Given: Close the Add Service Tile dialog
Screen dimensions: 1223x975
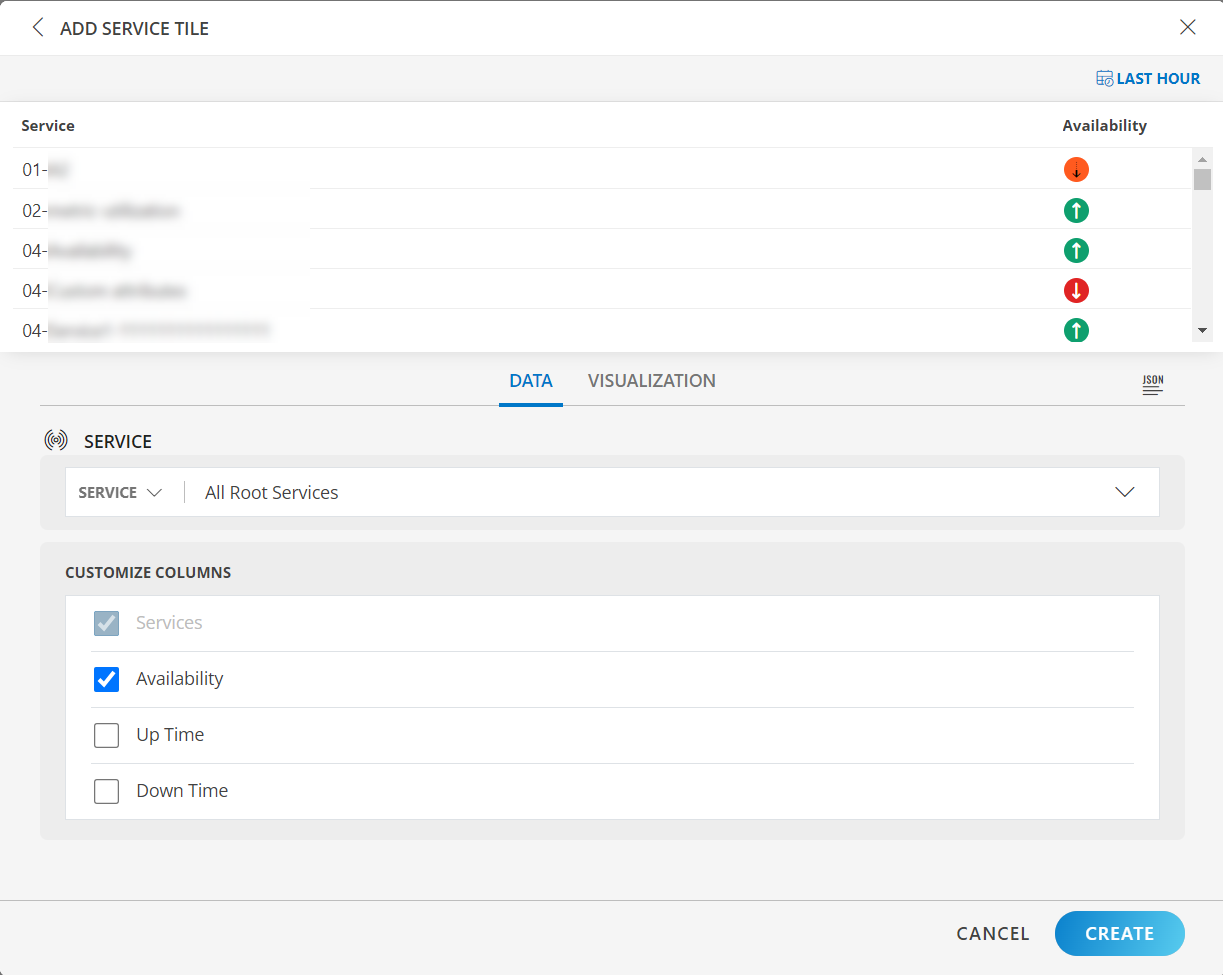Looking at the screenshot, I should (x=1187, y=27).
